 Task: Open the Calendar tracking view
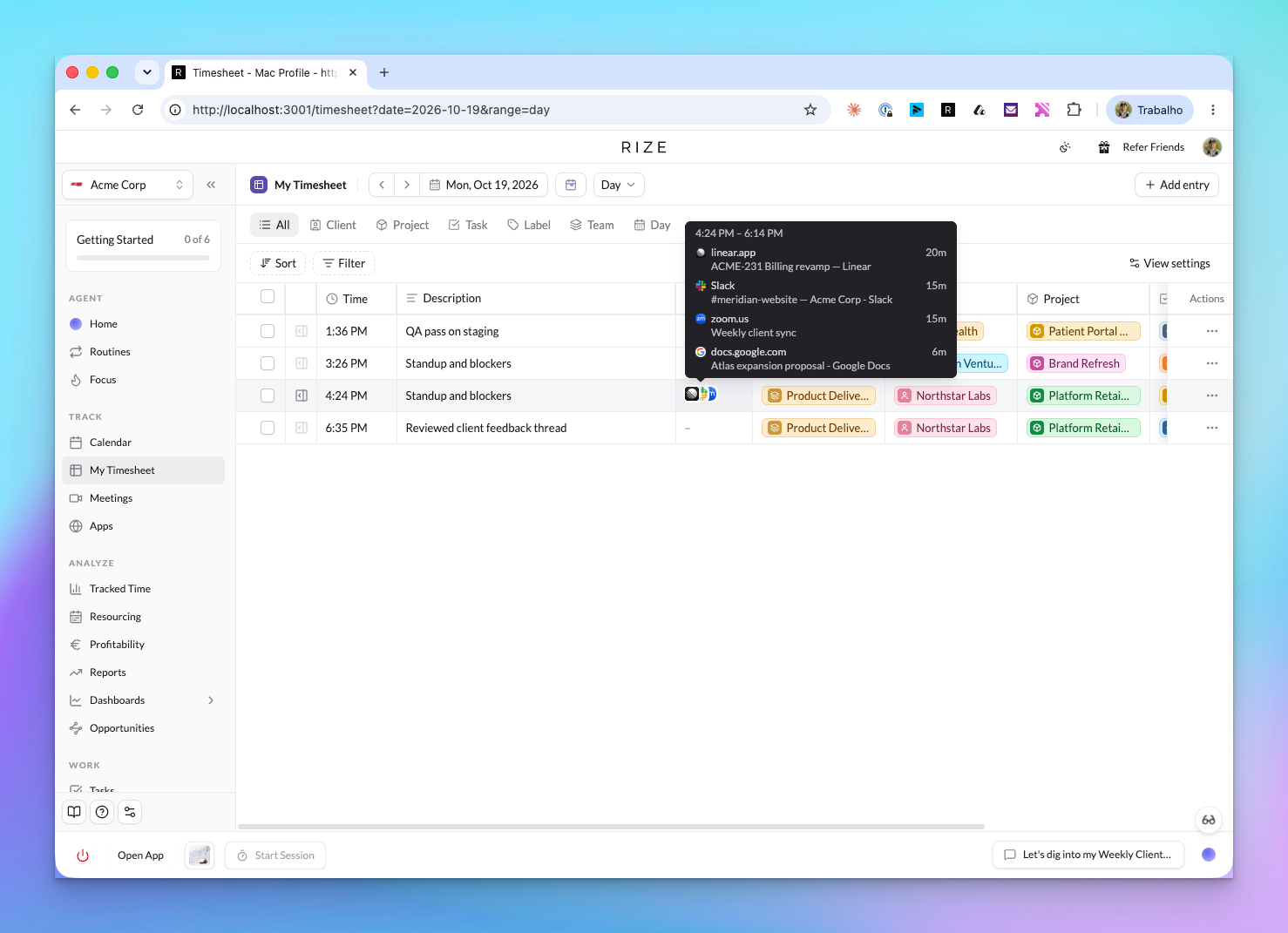coord(143,443)
